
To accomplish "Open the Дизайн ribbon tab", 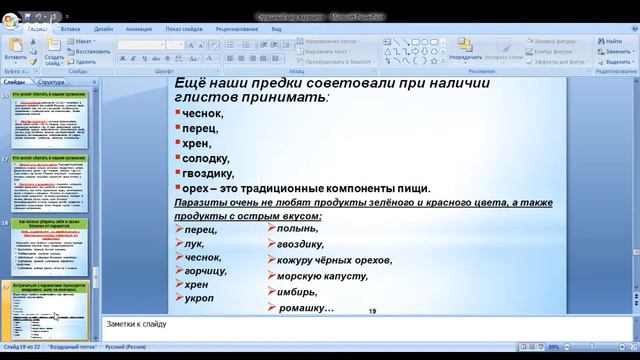I will pyautogui.click(x=103, y=29).
